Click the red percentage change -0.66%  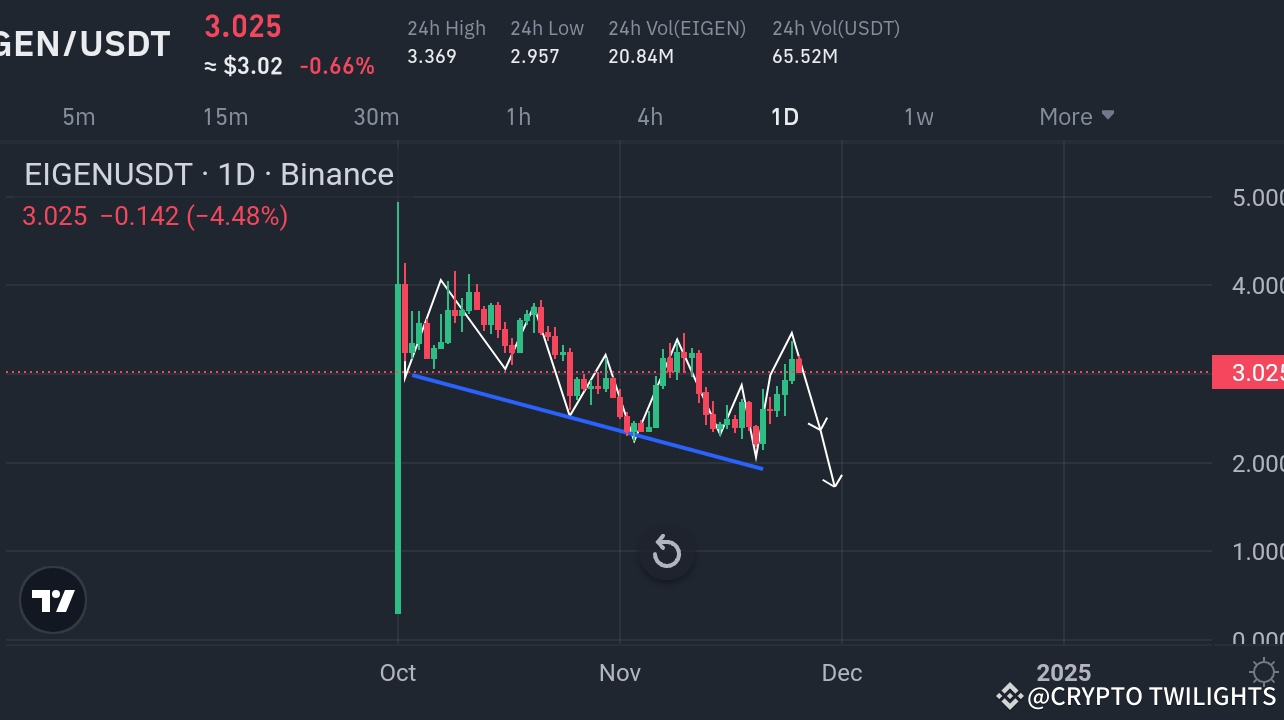click(336, 65)
